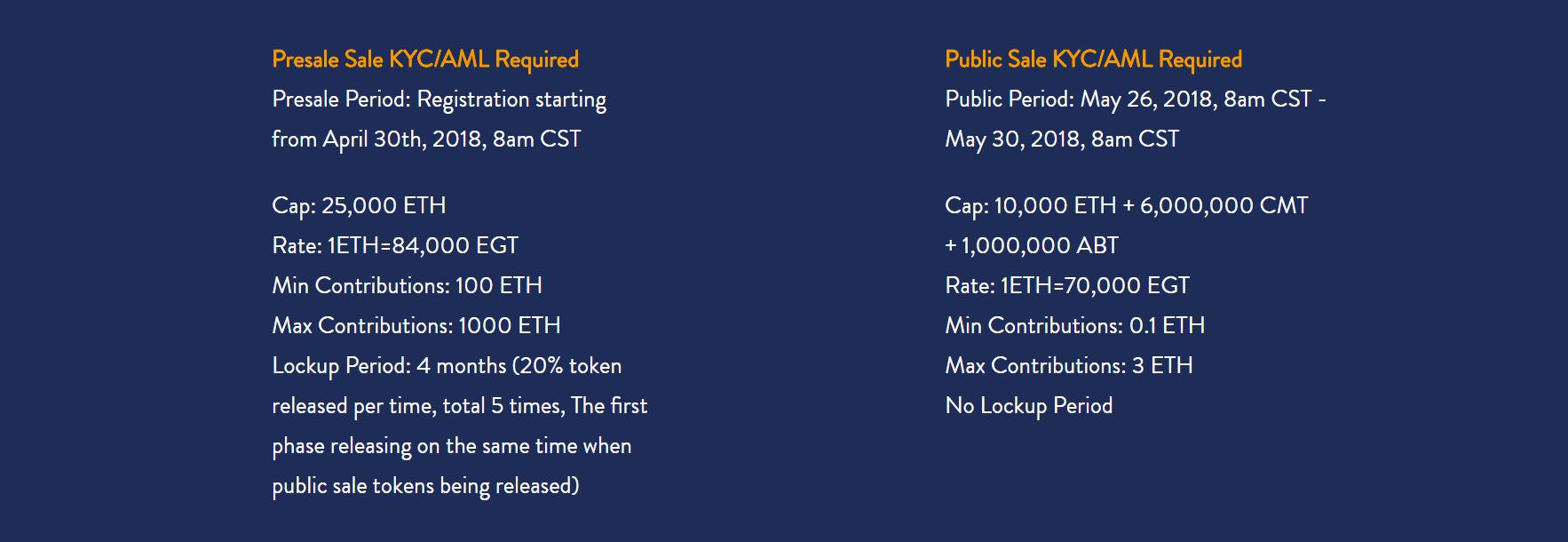Click the April 30th, 2018 presale date line
This screenshot has width=1568, height=542.
click(x=426, y=139)
